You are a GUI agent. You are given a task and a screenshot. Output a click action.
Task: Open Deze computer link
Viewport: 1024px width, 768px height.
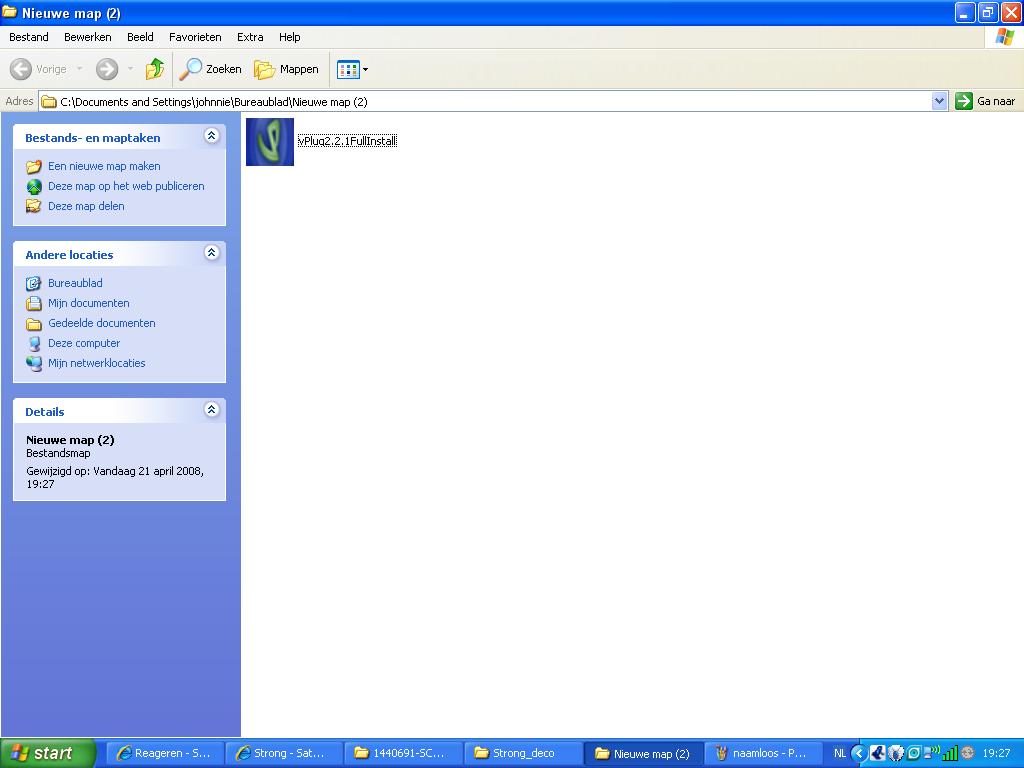coord(84,343)
